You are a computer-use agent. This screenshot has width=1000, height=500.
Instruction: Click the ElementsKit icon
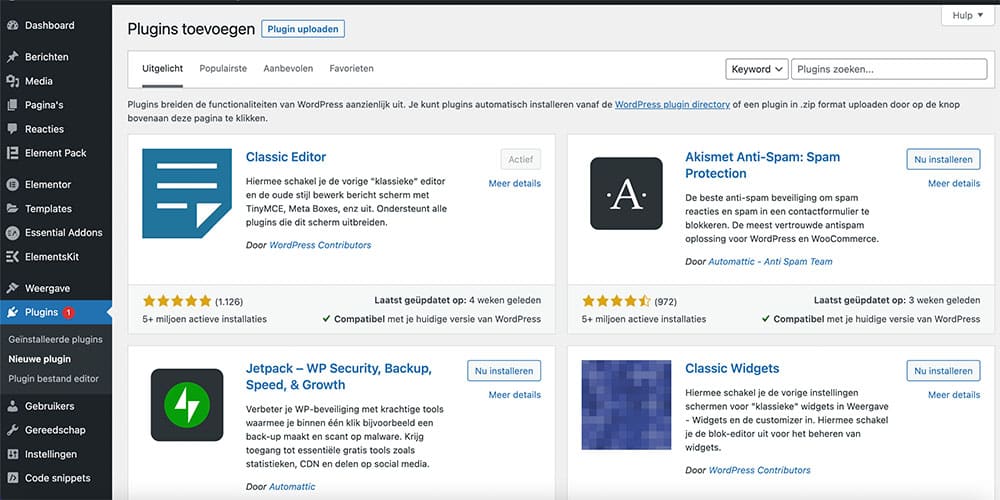[x=13, y=257]
